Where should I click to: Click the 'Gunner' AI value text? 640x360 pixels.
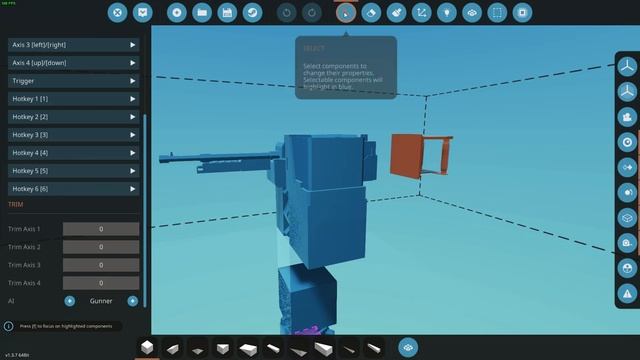101,301
